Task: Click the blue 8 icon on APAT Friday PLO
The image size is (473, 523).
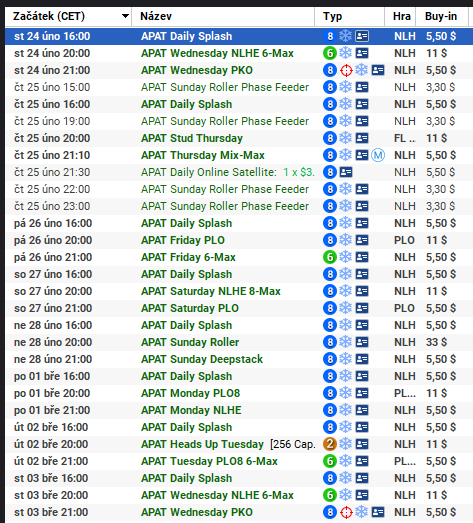Action: click(x=330, y=240)
